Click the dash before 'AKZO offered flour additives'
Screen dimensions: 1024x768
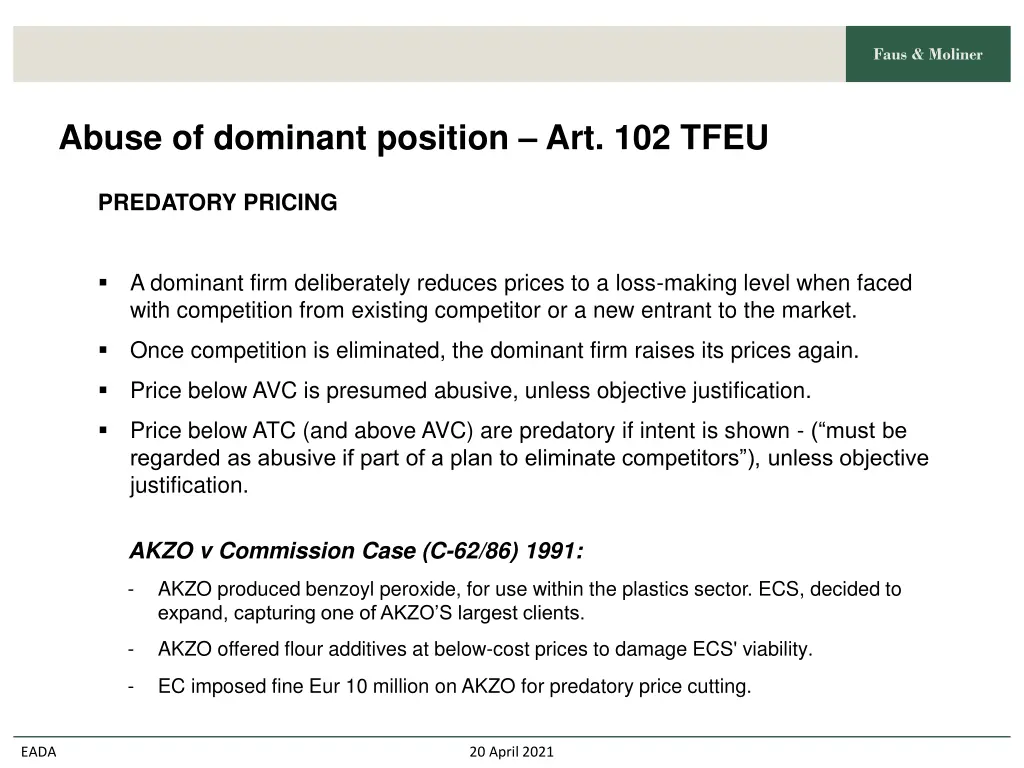pos(131,650)
